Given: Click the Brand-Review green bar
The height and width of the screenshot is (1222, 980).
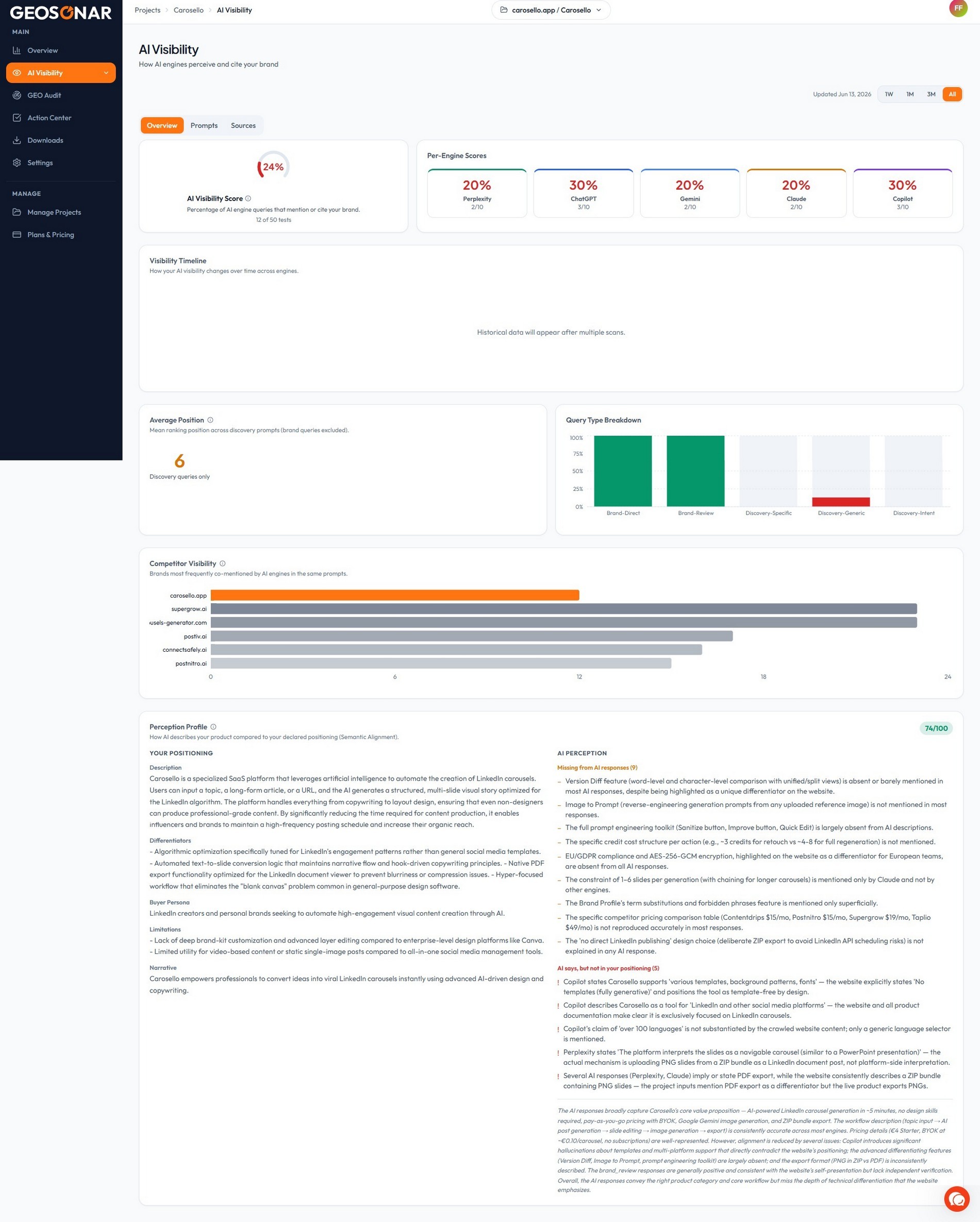Looking at the screenshot, I should coord(695,471).
